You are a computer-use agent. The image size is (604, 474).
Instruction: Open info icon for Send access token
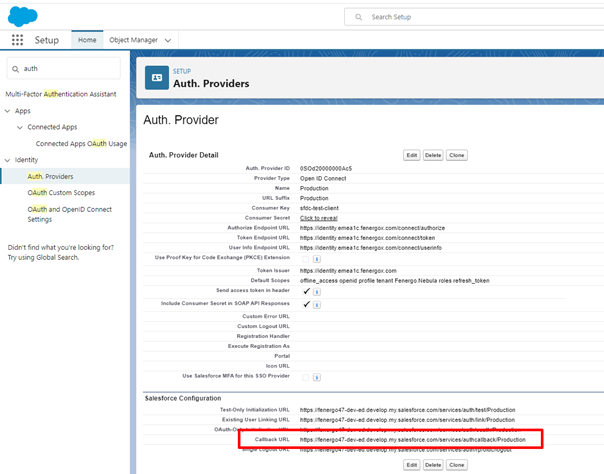coord(317,292)
